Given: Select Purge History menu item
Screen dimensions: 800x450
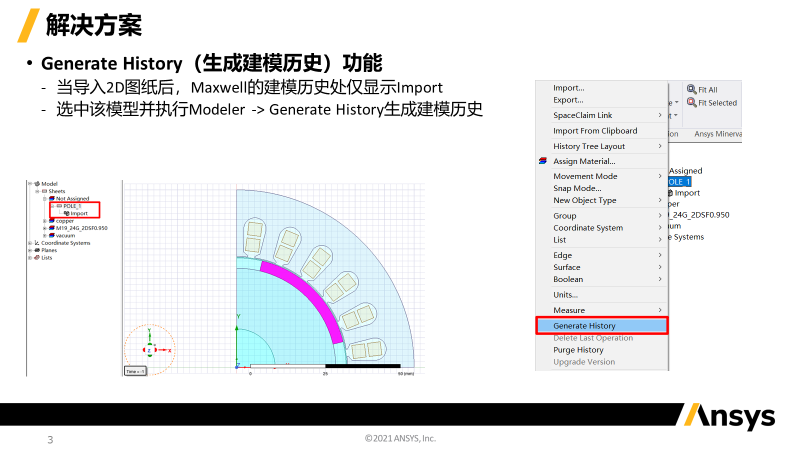Looking at the screenshot, I should (x=578, y=350).
